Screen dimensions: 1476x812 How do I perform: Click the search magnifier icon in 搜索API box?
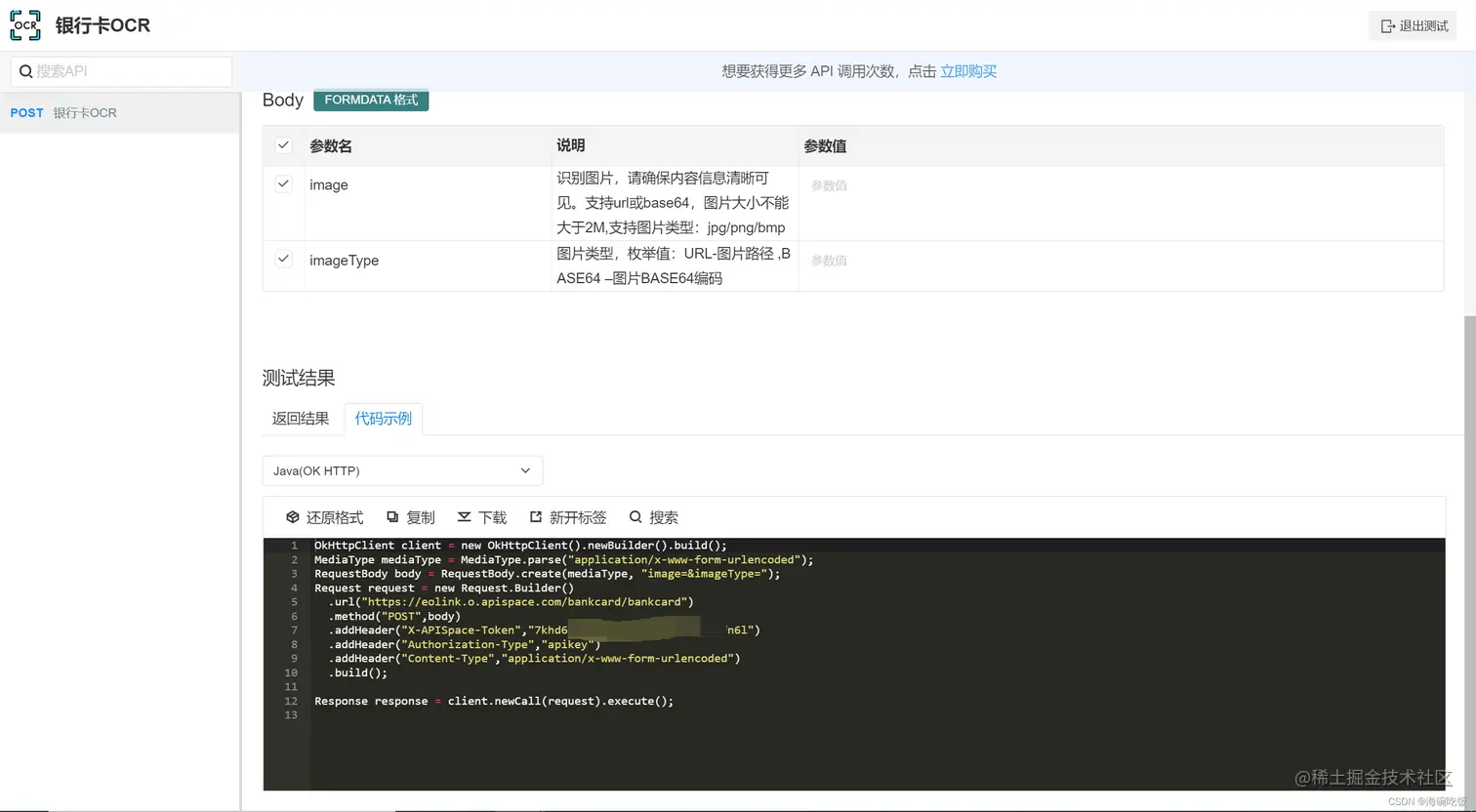point(26,71)
